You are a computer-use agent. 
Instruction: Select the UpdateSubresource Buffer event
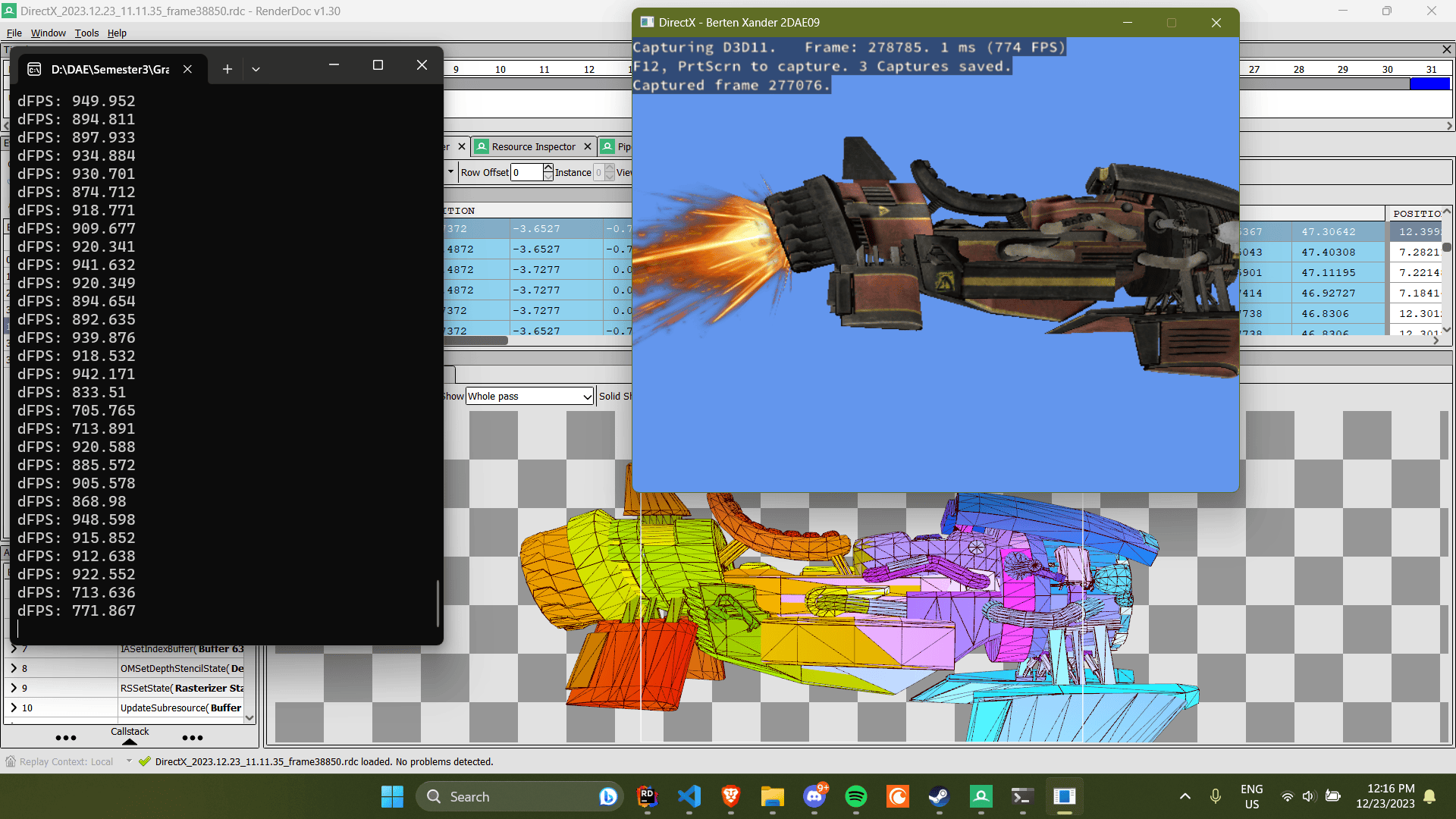(181, 708)
